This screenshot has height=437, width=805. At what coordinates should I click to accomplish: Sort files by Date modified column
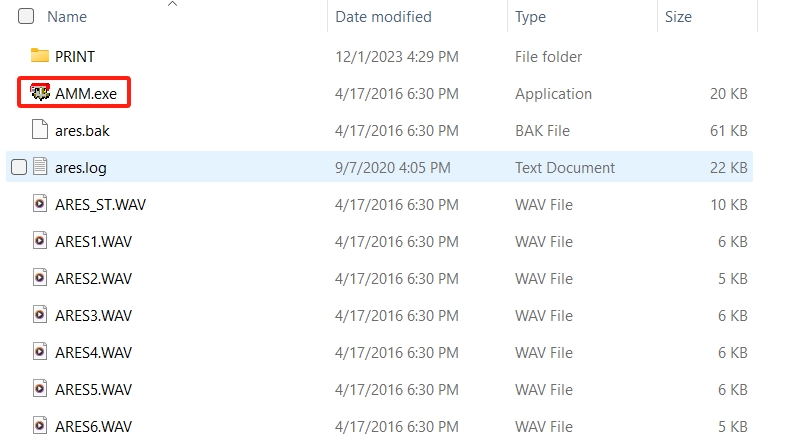[383, 17]
